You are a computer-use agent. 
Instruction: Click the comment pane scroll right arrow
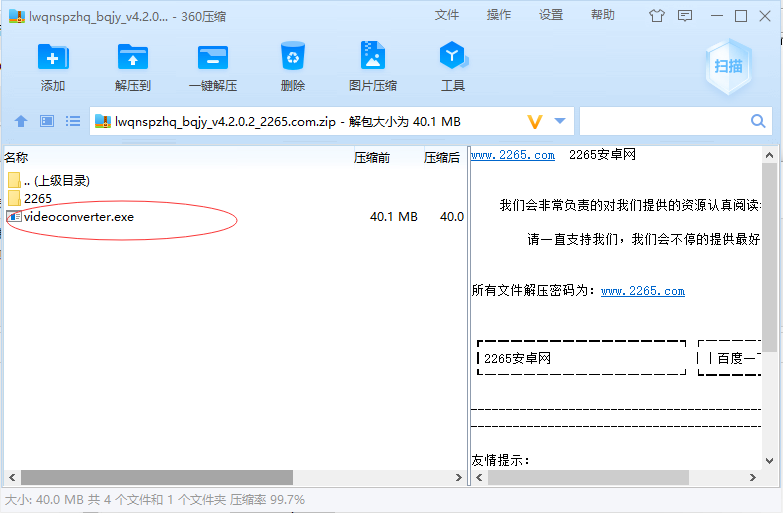(752, 478)
